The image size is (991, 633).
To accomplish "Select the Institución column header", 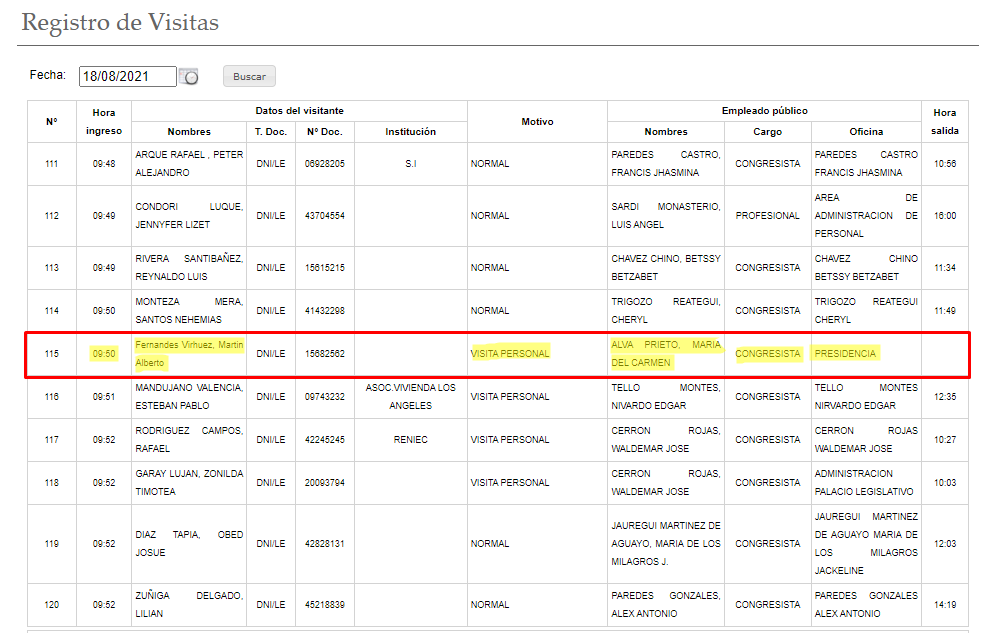I will (410, 131).
